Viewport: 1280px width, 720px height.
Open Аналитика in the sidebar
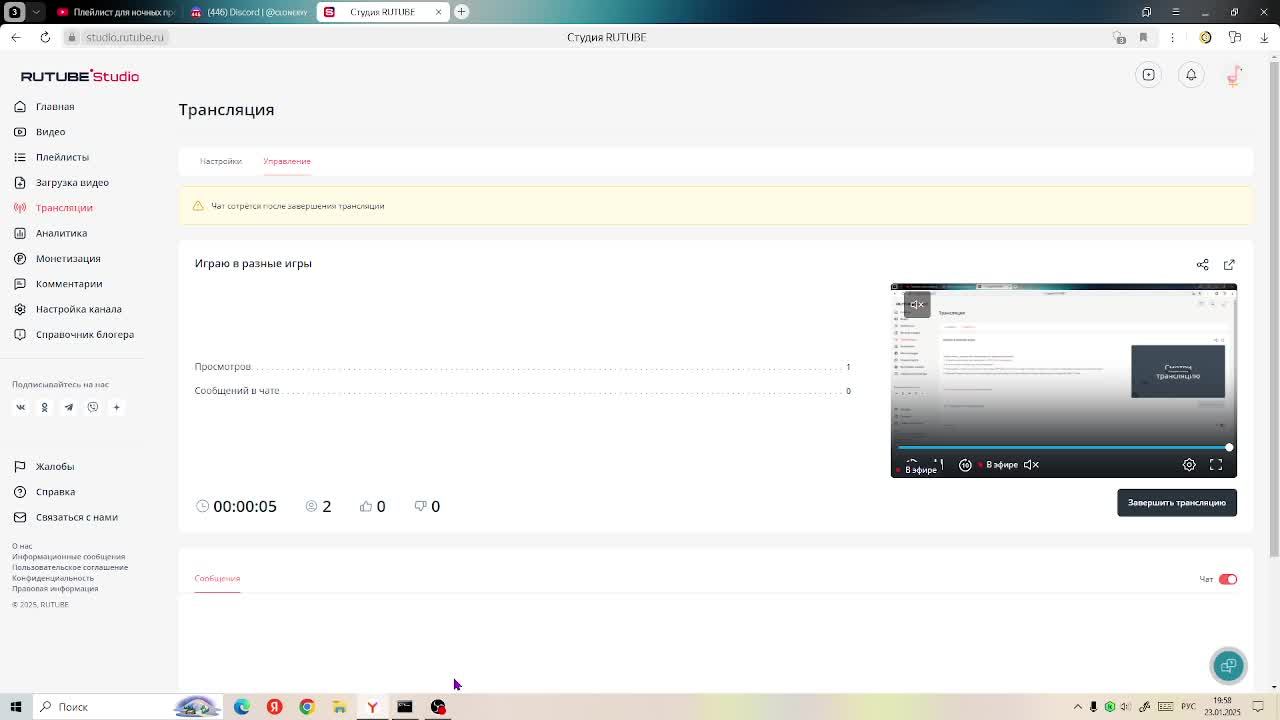pyautogui.click(x=61, y=233)
